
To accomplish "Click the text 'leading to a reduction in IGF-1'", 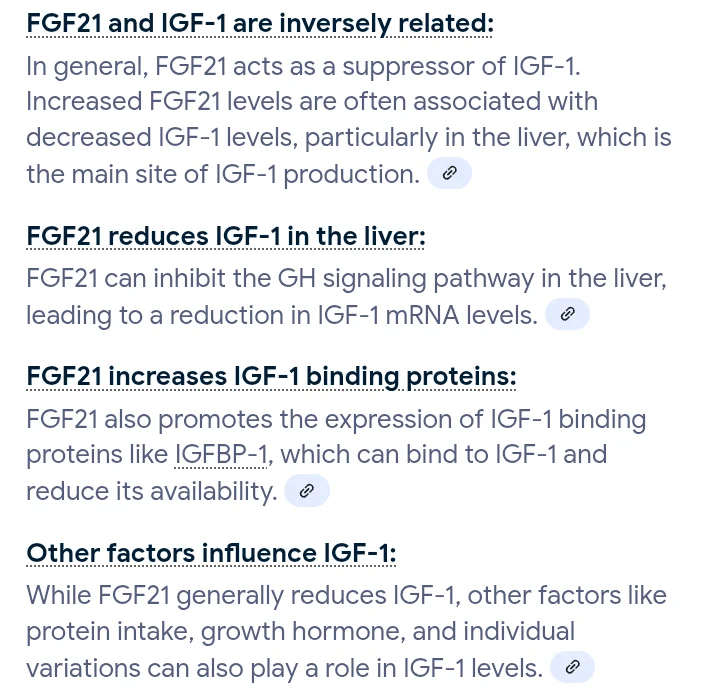I will [203, 315].
